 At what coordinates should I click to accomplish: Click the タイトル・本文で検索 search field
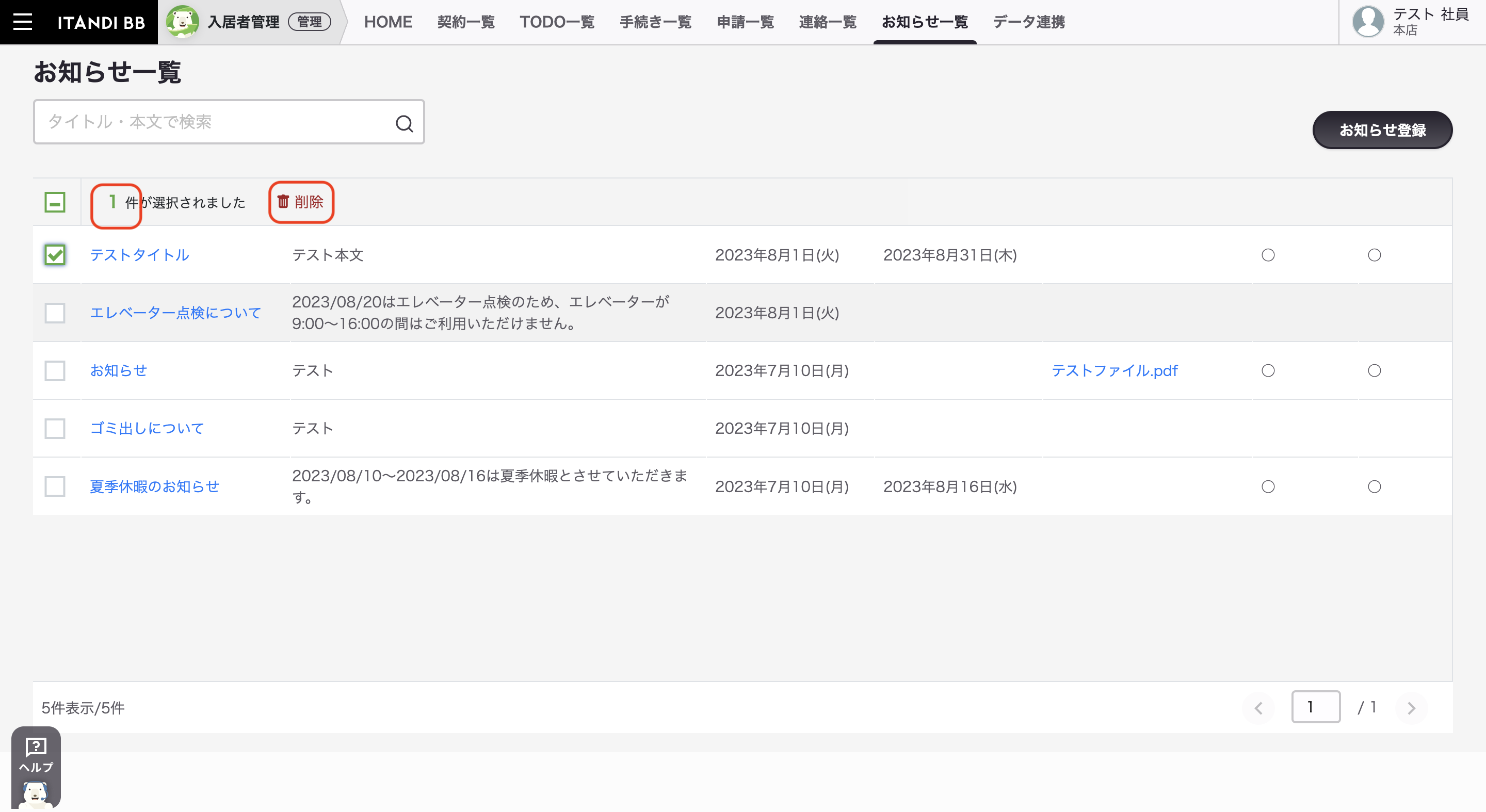point(229,122)
